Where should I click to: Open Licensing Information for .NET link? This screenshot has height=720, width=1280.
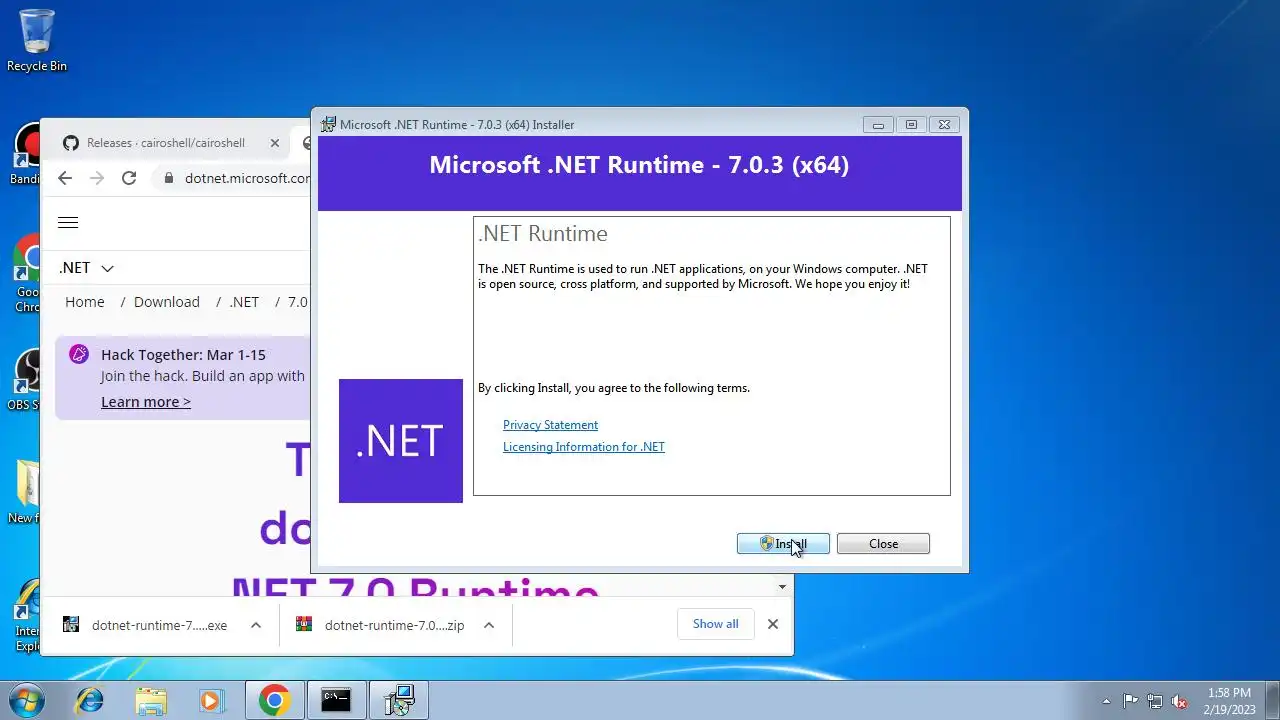(583, 447)
